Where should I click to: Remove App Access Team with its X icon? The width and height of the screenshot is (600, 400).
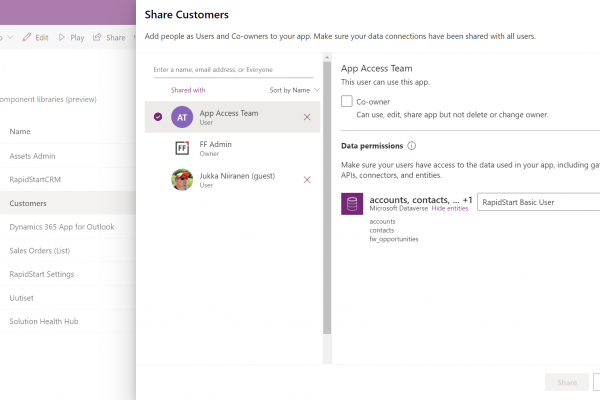[x=307, y=117]
